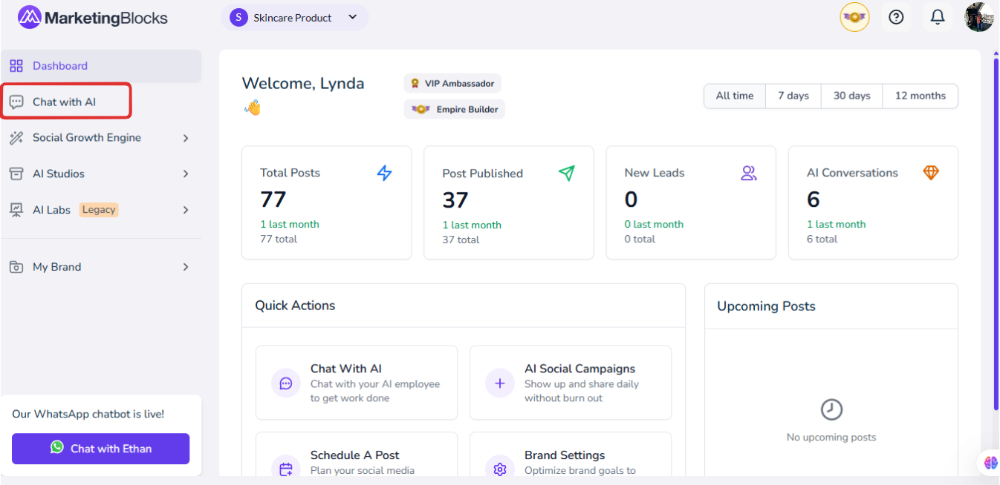Click the Post Published paper plane icon

[x=567, y=173]
